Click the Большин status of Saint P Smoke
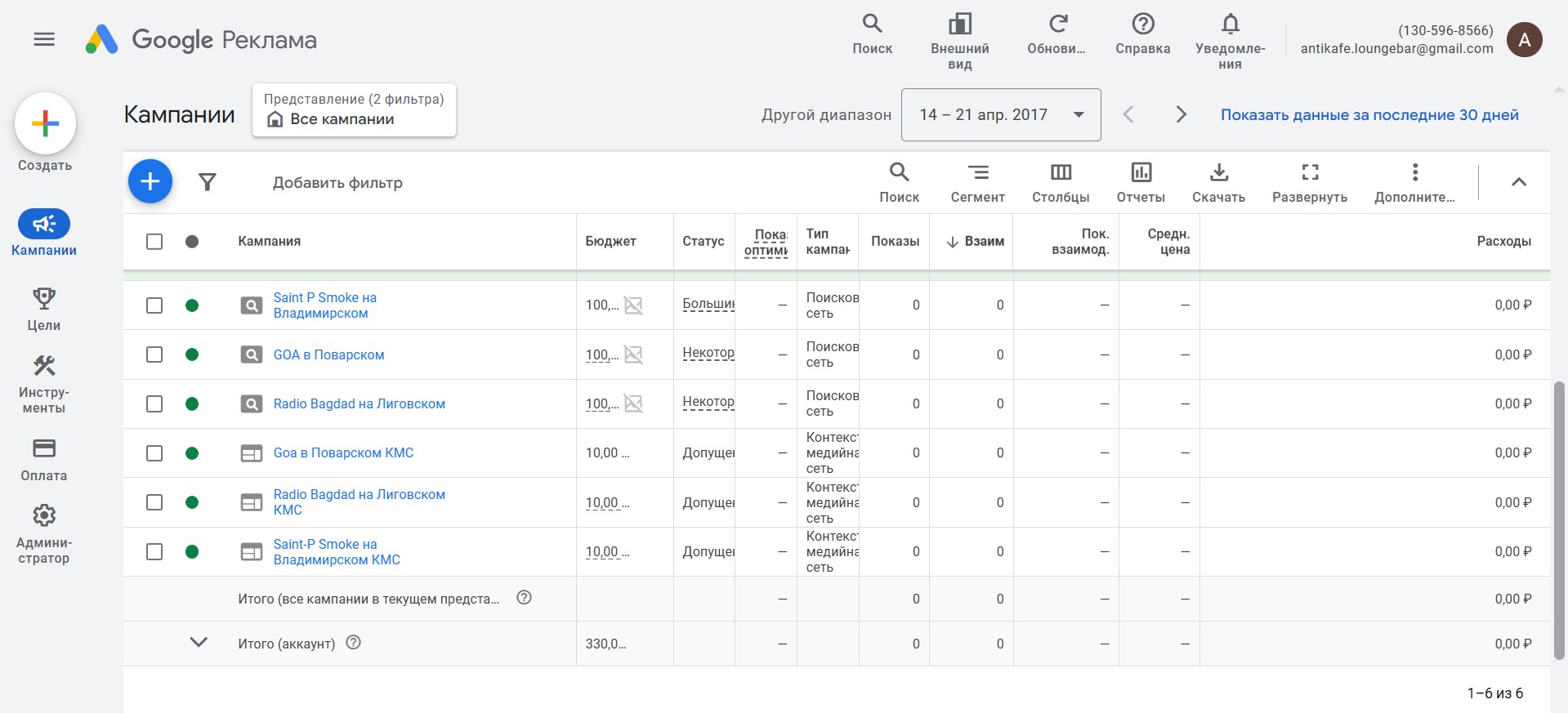This screenshot has width=1568, height=713. (x=708, y=304)
